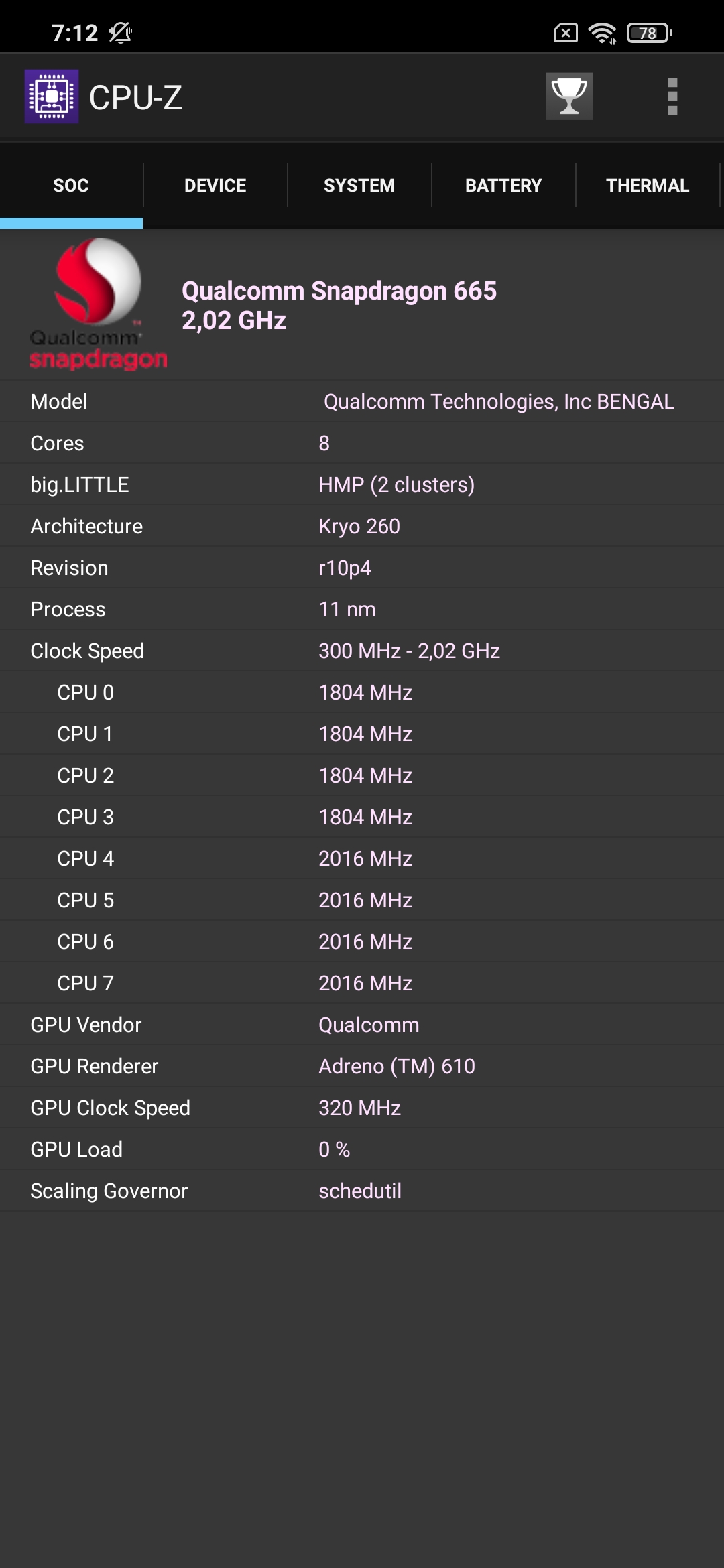Tap the no-SIM status icon

tap(565, 33)
